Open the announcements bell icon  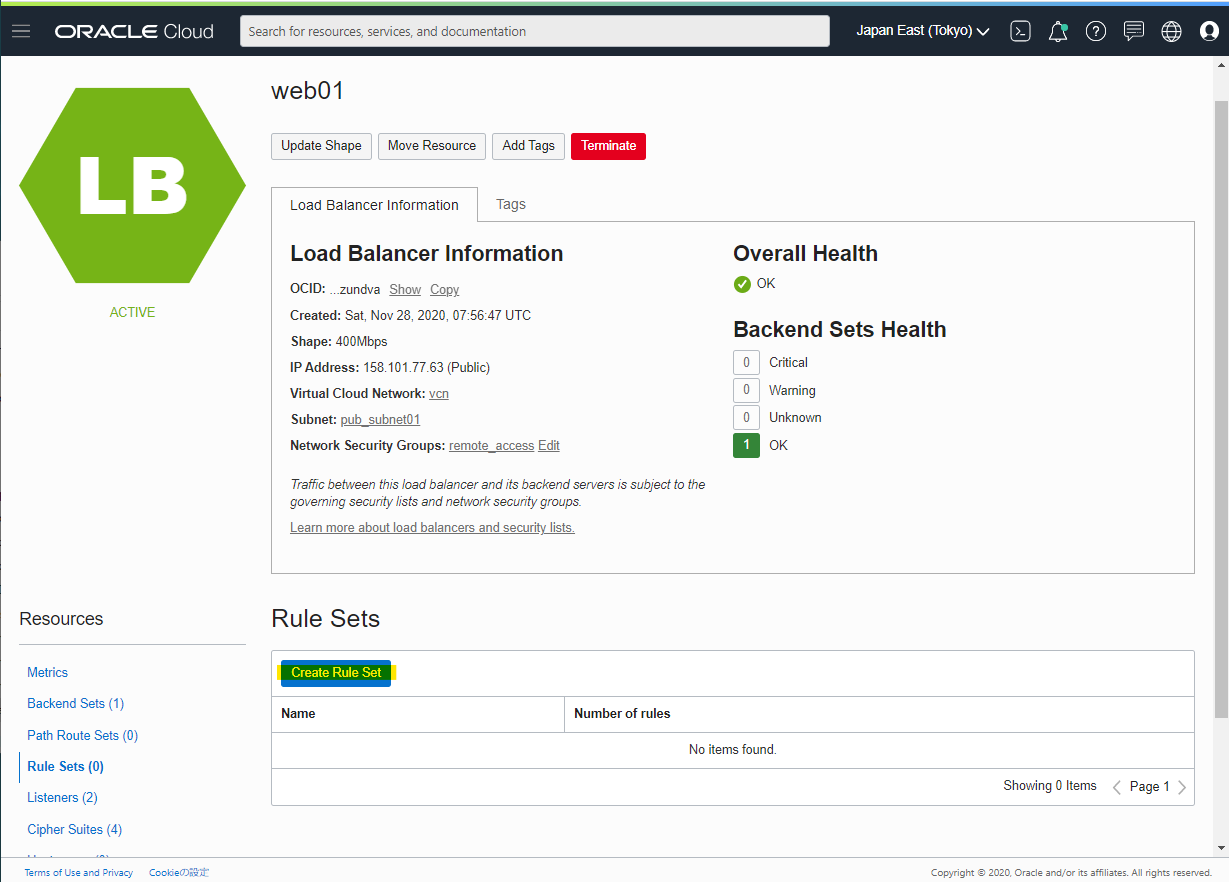tap(1058, 31)
